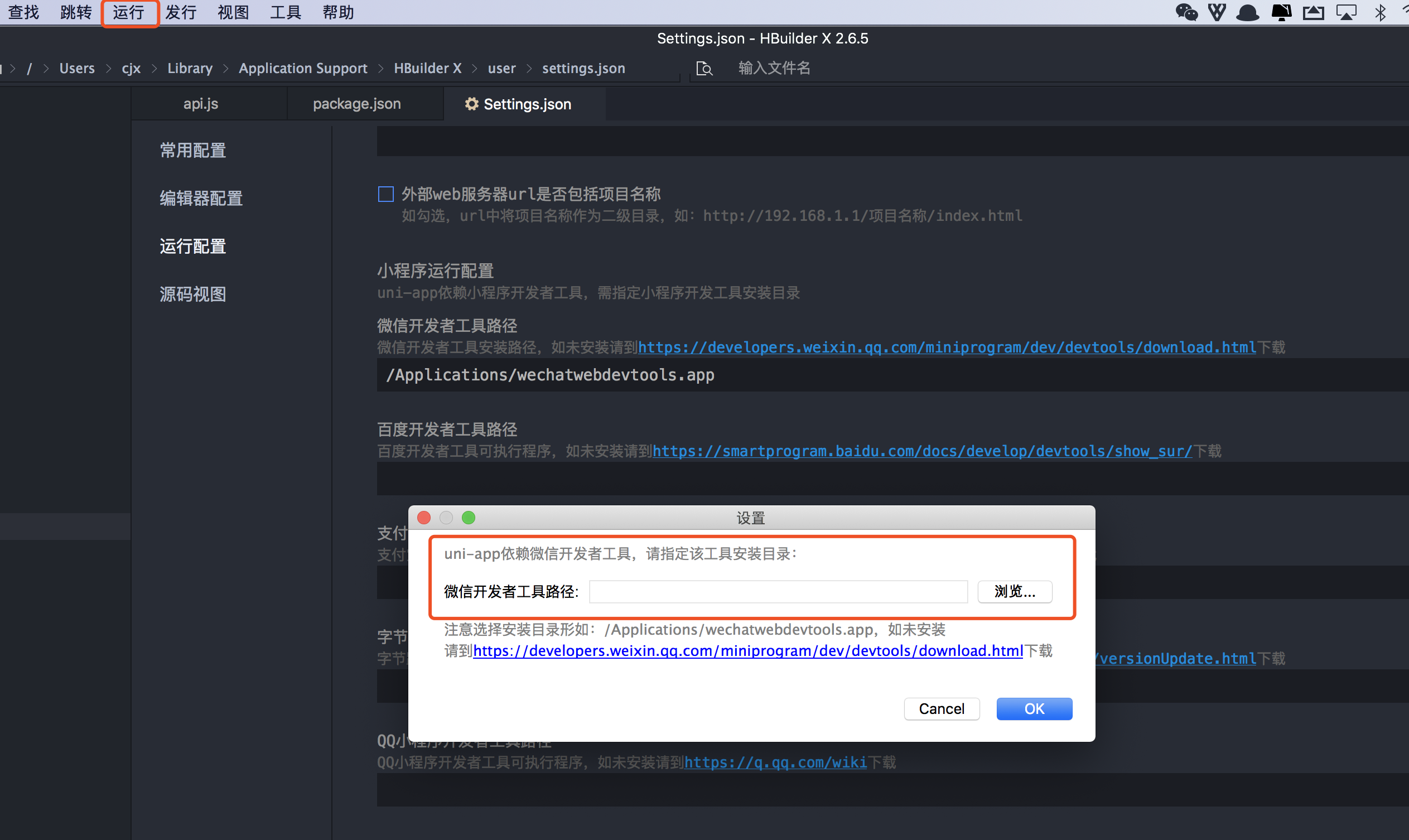Expand the Application Support breadcrumb
The image size is (1409, 840).
(303, 69)
